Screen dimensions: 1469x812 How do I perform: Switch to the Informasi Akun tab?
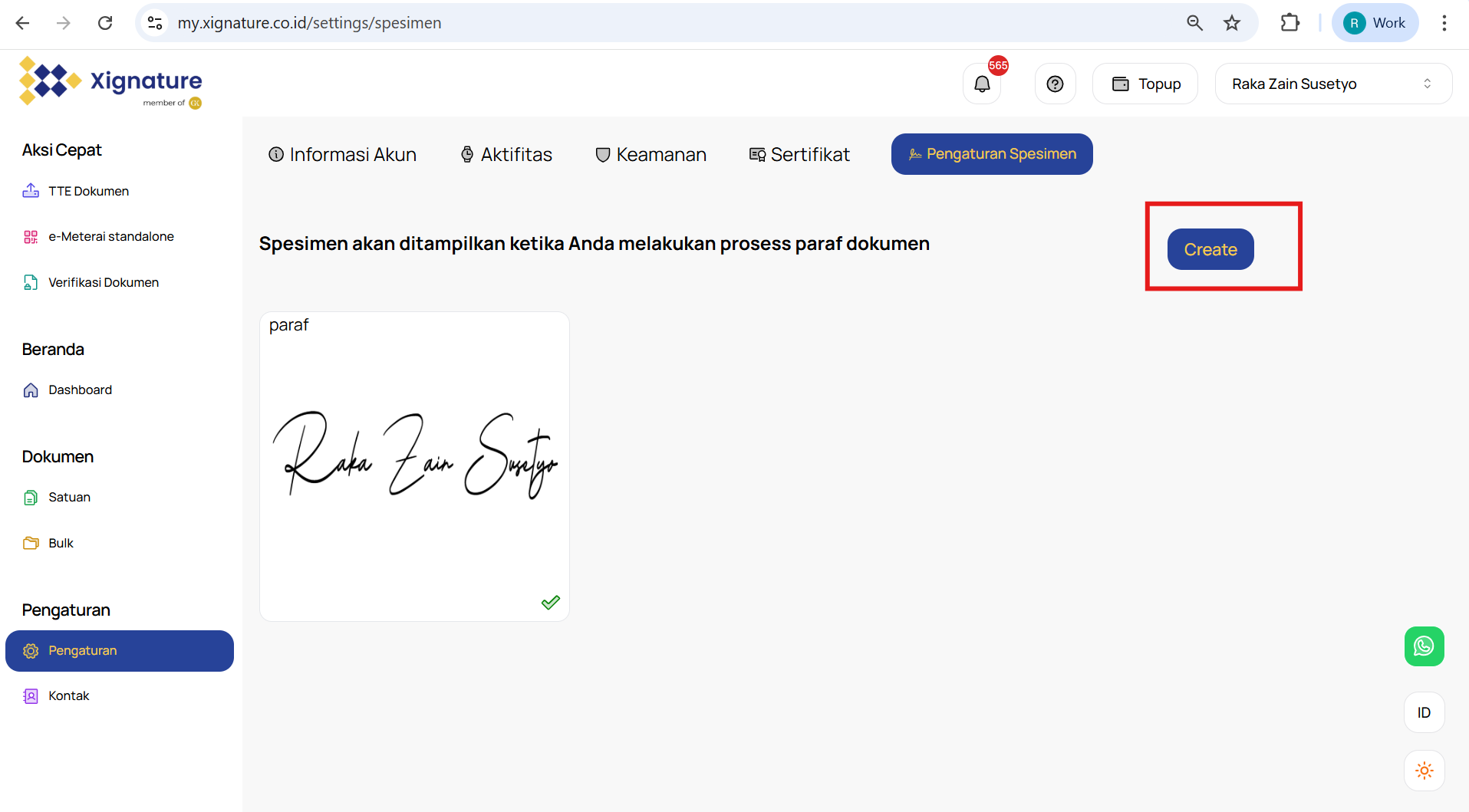342,155
